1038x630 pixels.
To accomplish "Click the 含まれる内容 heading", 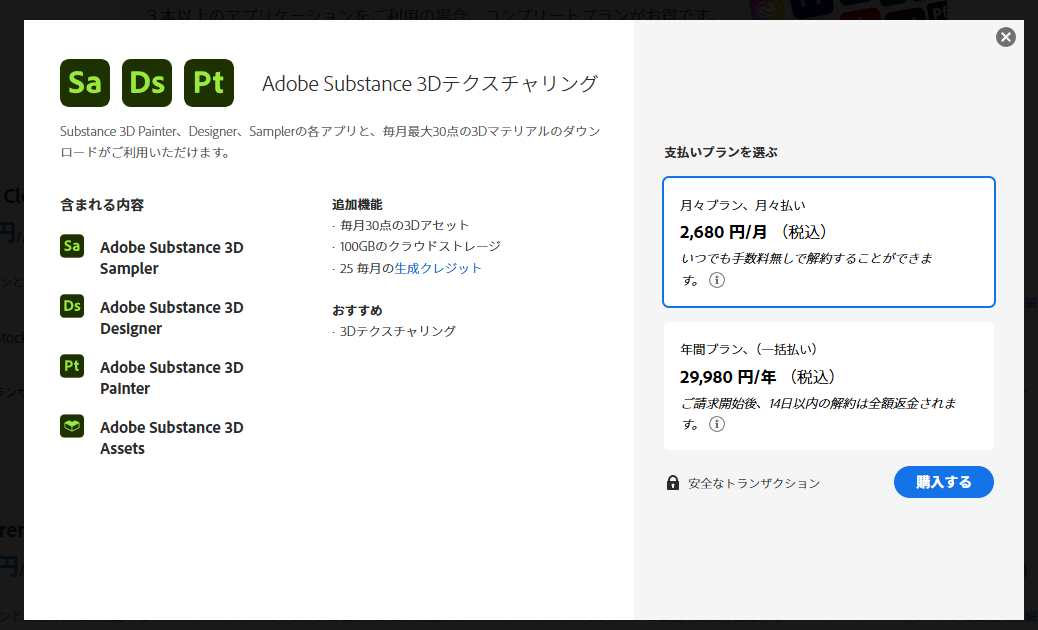I will click(102, 204).
